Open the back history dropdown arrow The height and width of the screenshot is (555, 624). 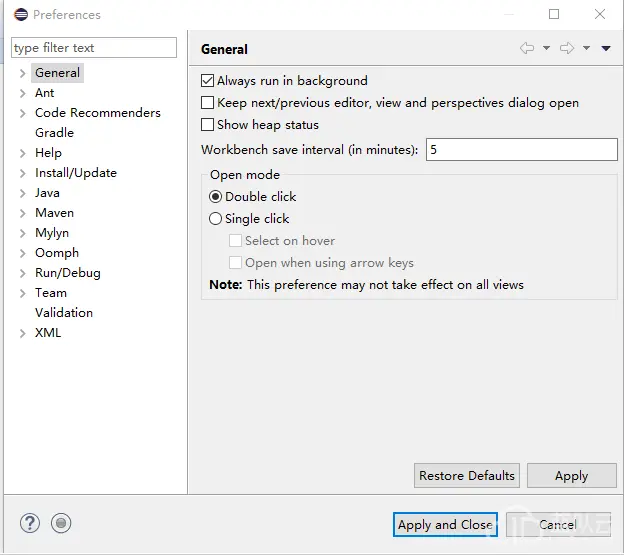546,48
